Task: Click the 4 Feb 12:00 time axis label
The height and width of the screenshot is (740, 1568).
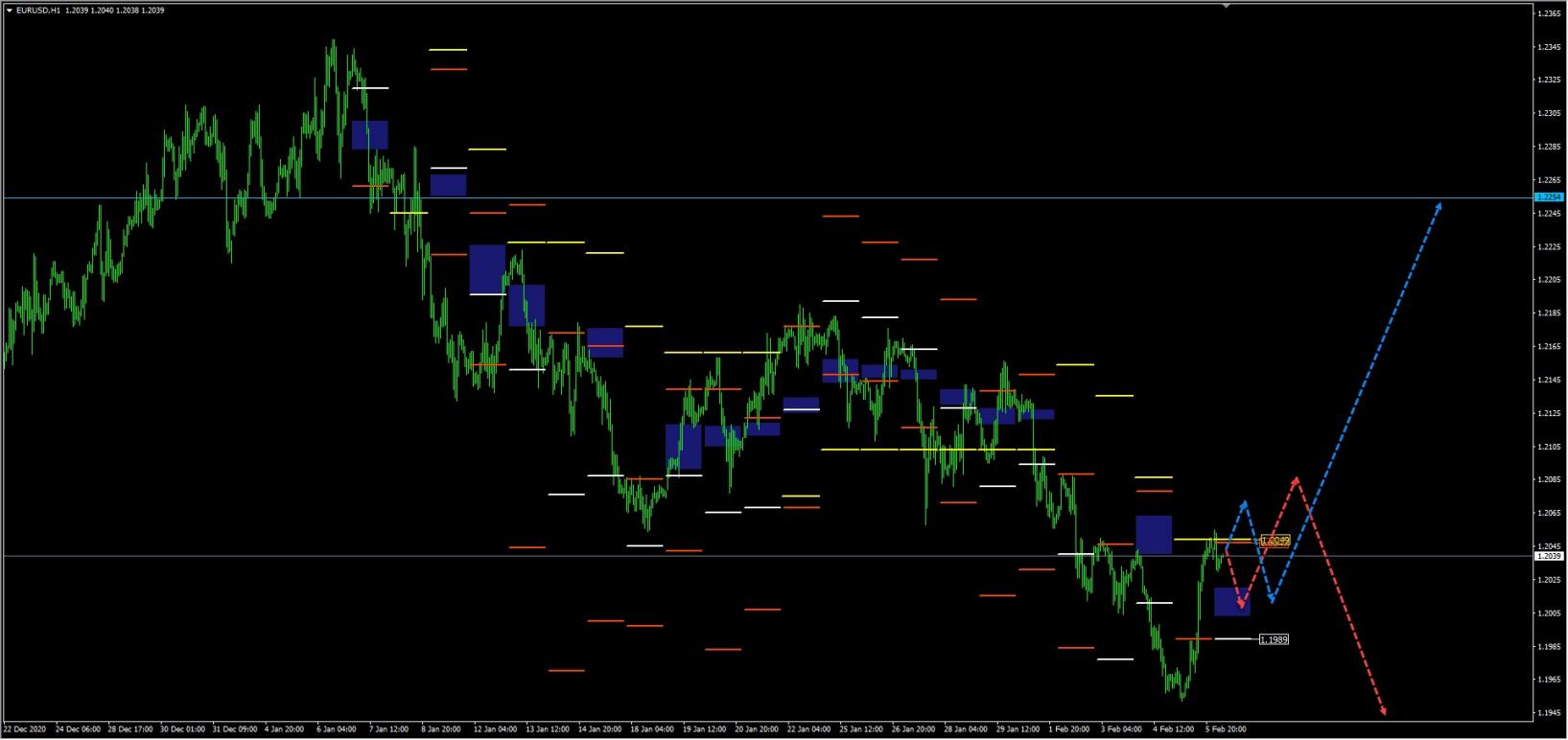Action: click(1174, 729)
